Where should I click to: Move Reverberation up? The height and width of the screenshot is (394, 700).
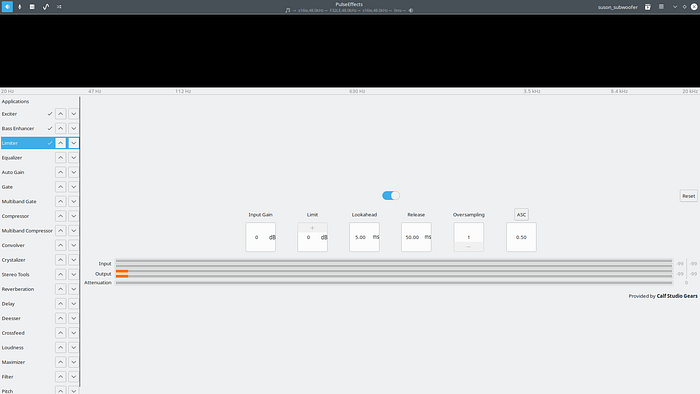[61, 289]
